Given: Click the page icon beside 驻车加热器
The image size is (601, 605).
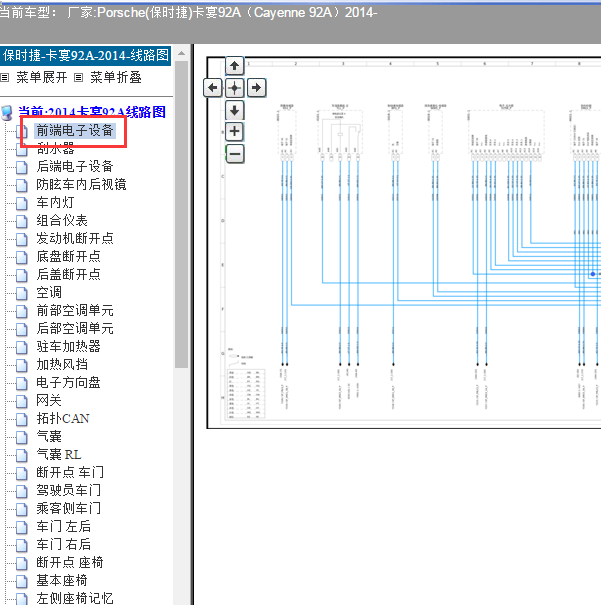Looking at the screenshot, I should pos(22,347).
